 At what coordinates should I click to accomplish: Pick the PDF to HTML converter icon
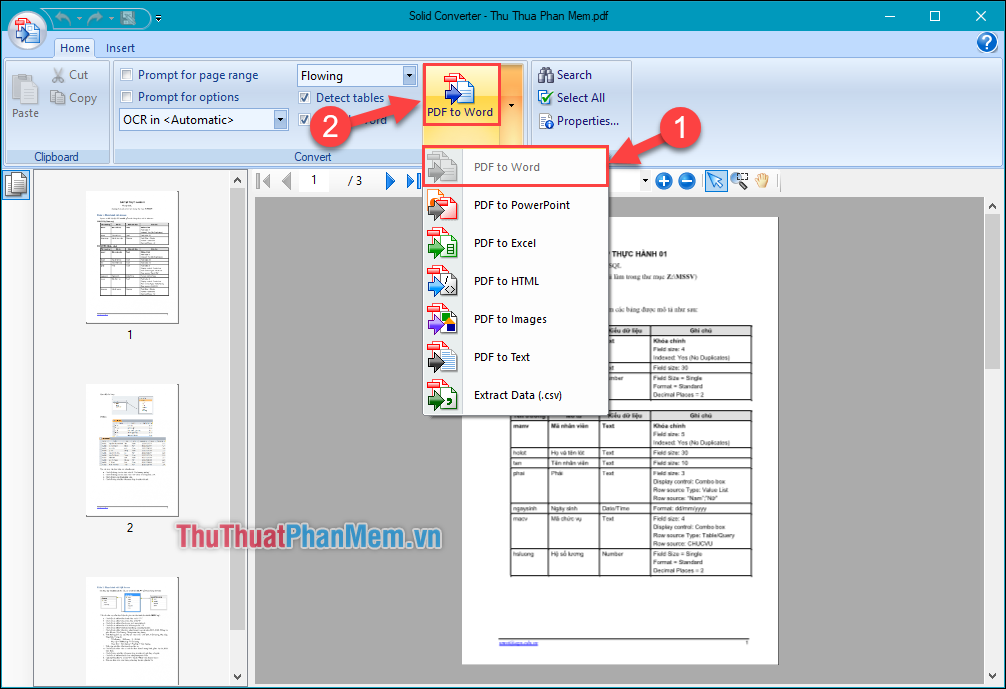coord(442,281)
